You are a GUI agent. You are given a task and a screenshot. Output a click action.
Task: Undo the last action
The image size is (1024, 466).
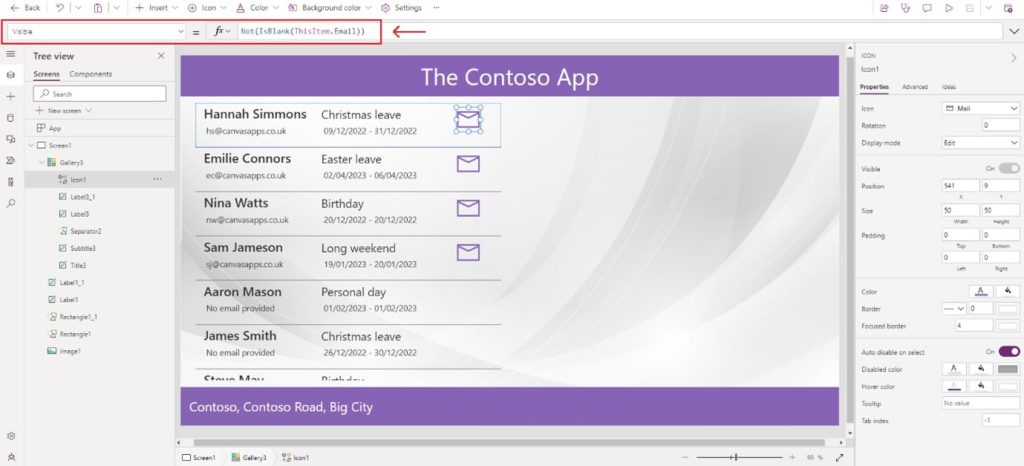(x=60, y=8)
